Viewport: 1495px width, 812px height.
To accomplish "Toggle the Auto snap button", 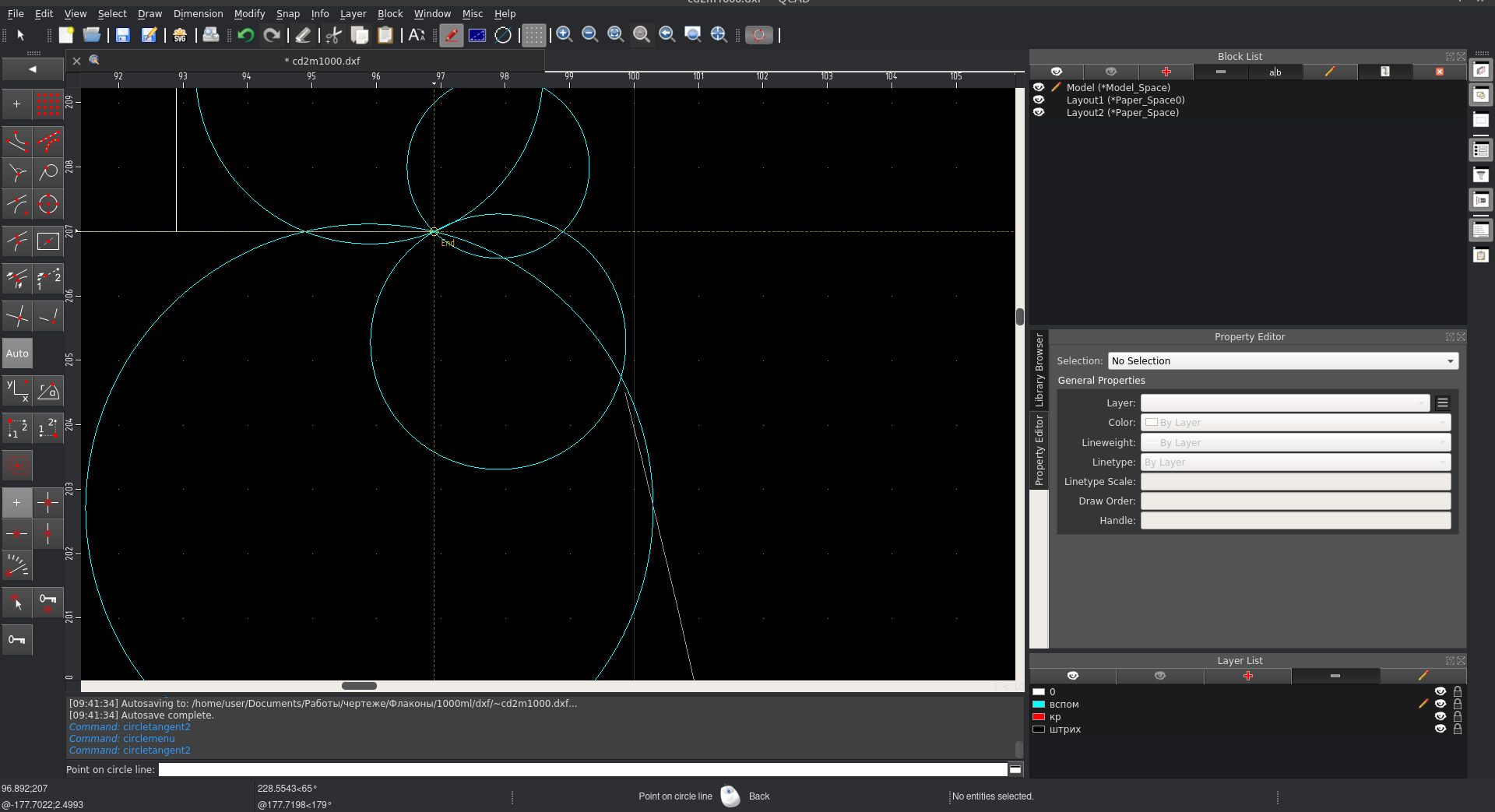I will click(x=17, y=353).
